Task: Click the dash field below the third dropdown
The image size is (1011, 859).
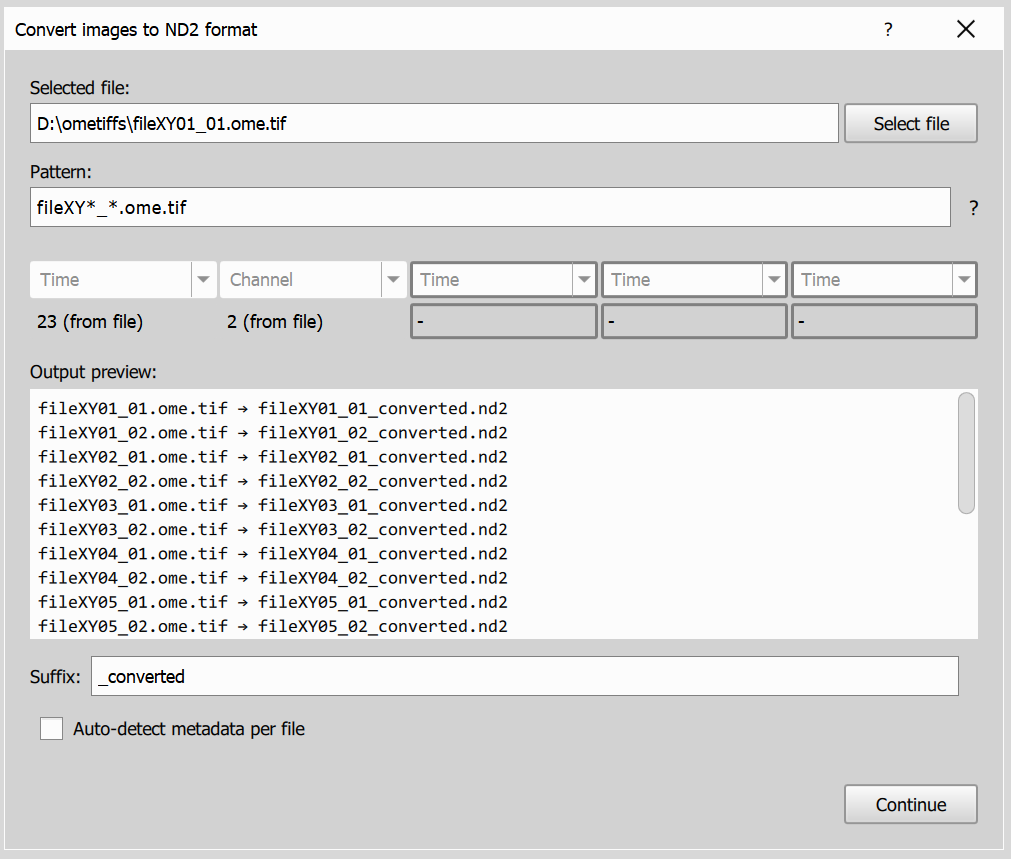Action: point(503,321)
